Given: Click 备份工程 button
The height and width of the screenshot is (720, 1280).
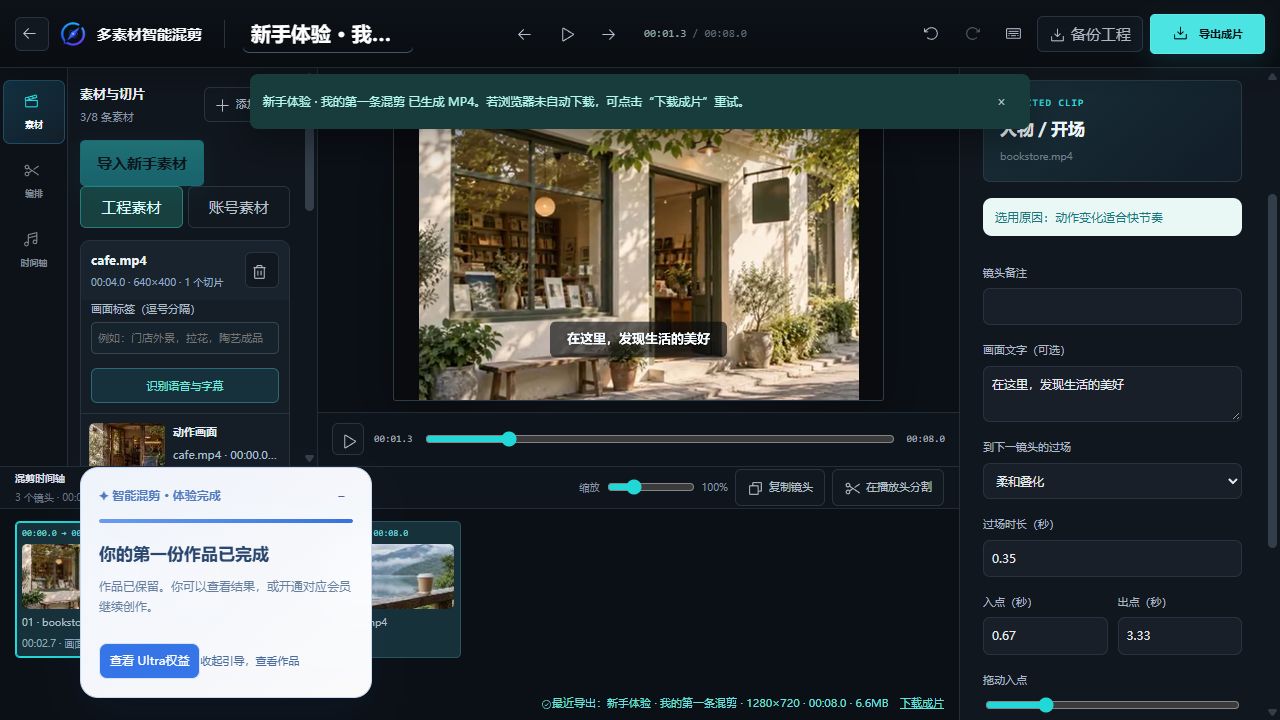Looking at the screenshot, I should [x=1090, y=34].
